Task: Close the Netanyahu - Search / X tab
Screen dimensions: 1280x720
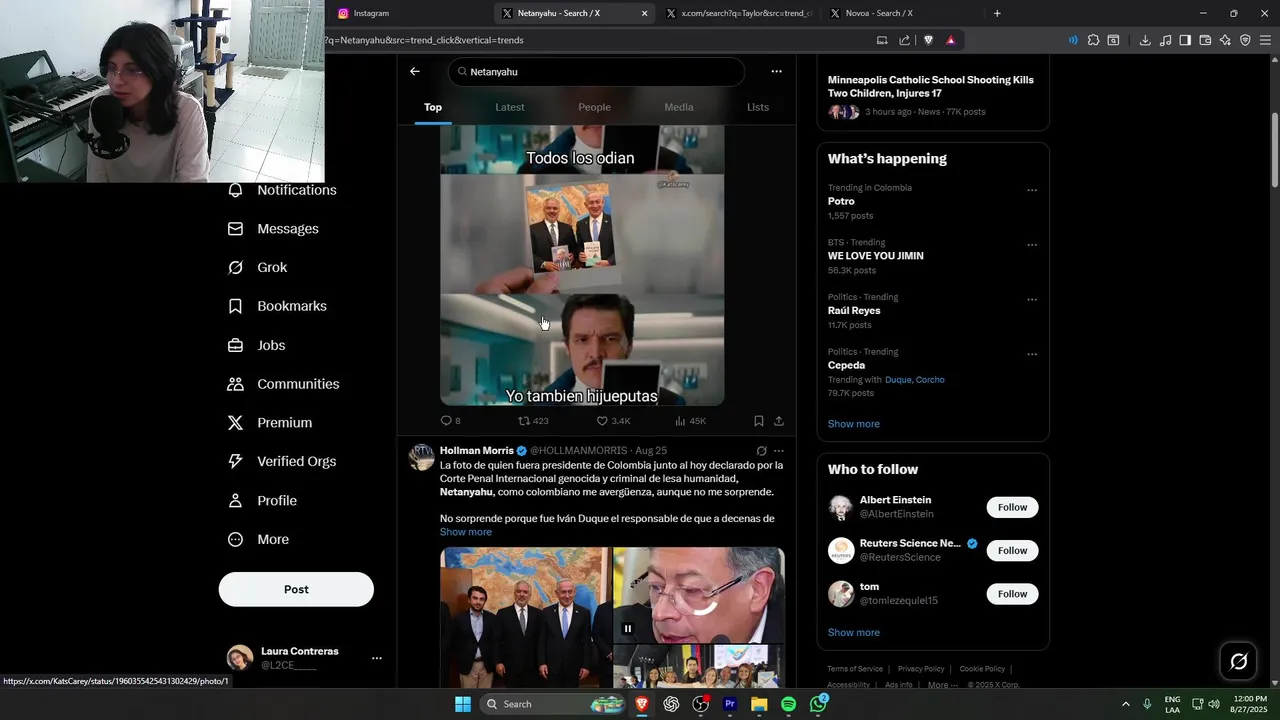Action: coord(644,13)
